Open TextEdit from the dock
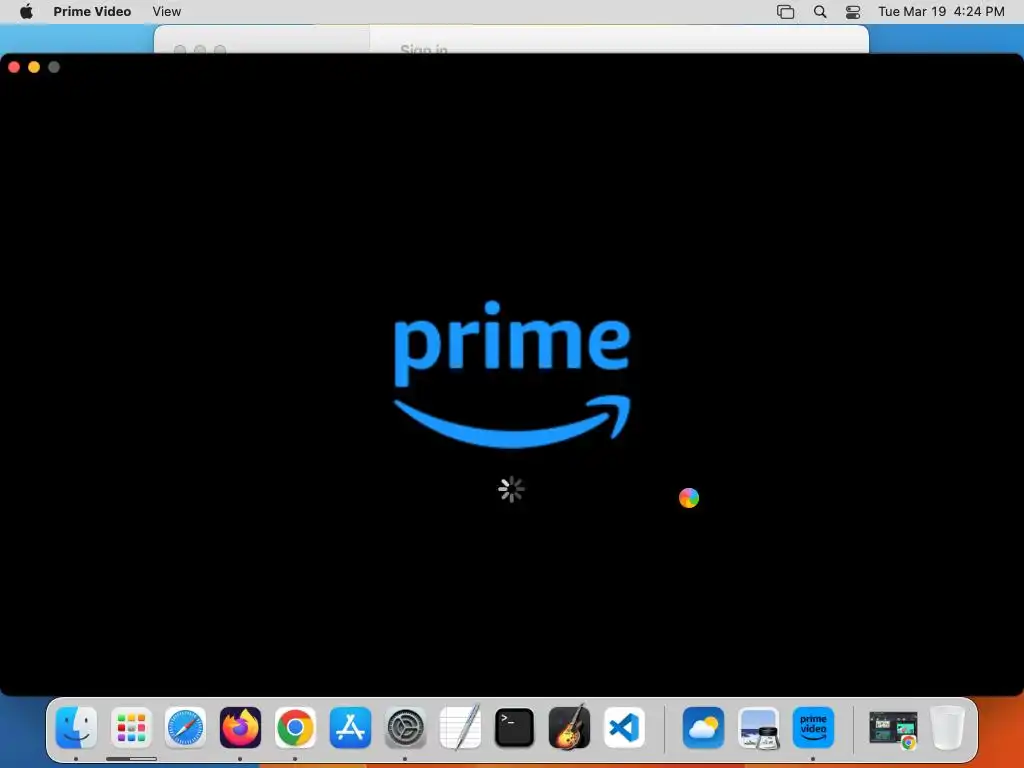 [460, 727]
